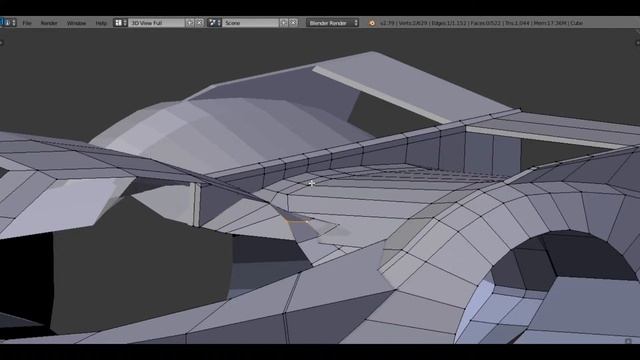Screen dimensions: 640x360
Task: Click the Cube object name in the header stats
Action: [x=576, y=23]
